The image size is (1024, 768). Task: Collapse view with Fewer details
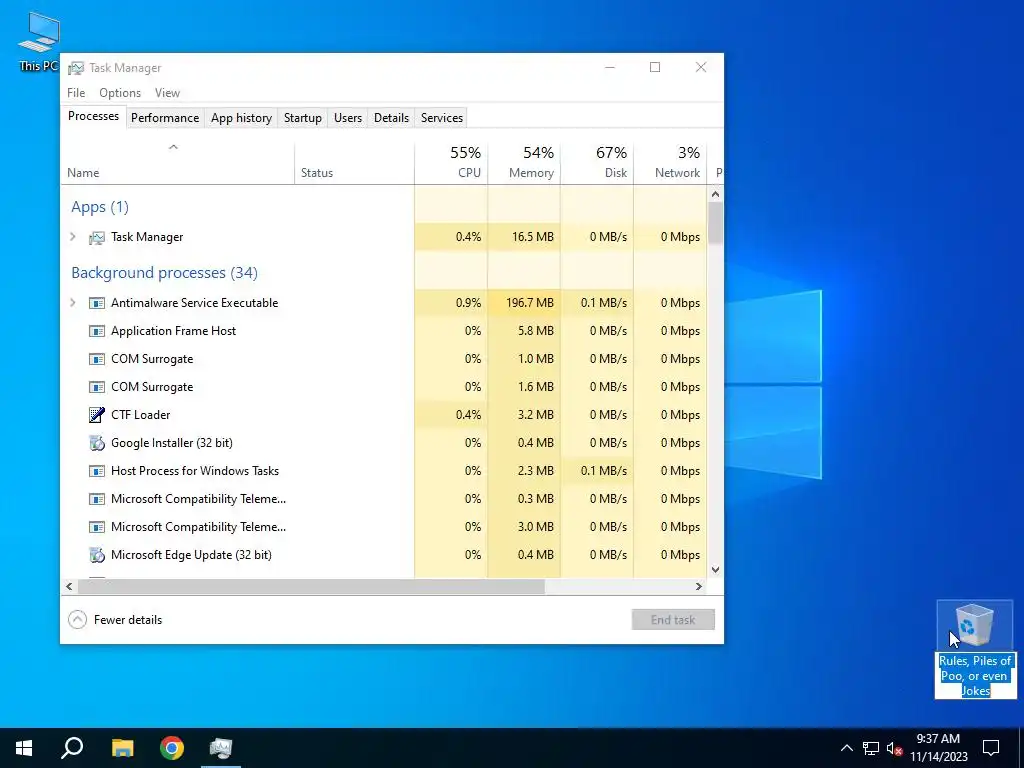[115, 620]
